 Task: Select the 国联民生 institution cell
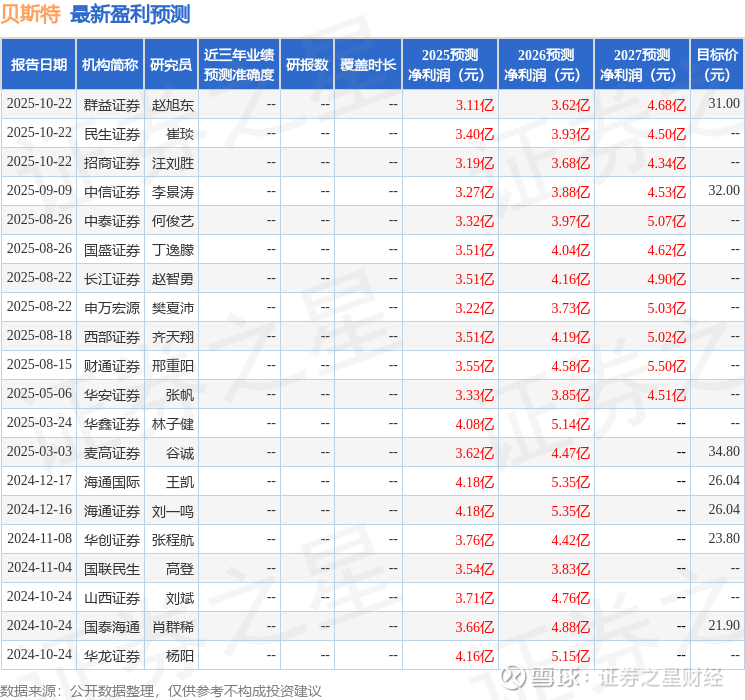click(112, 569)
